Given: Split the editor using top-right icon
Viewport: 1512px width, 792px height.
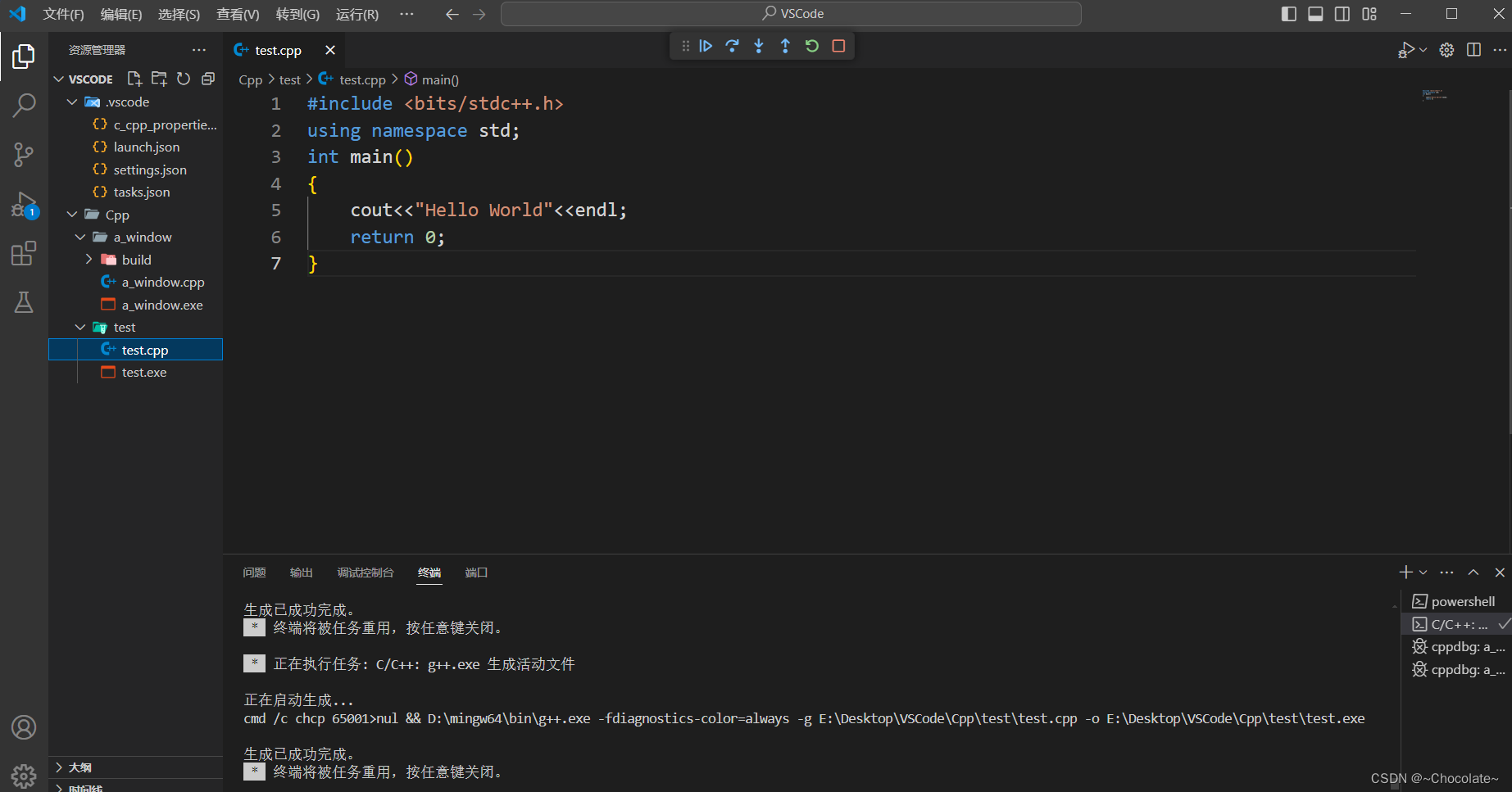Looking at the screenshot, I should (x=1473, y=50).
